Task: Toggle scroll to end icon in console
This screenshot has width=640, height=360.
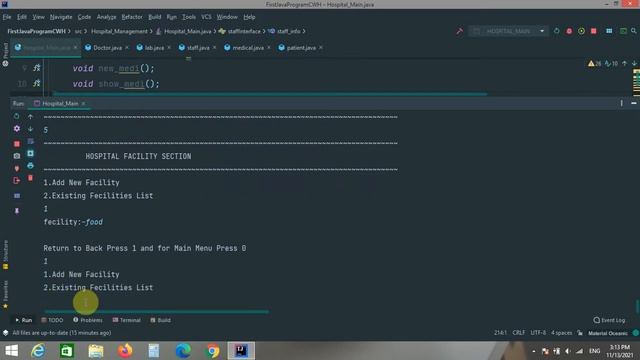Action: pyautogui.click(x=30, y=153)
